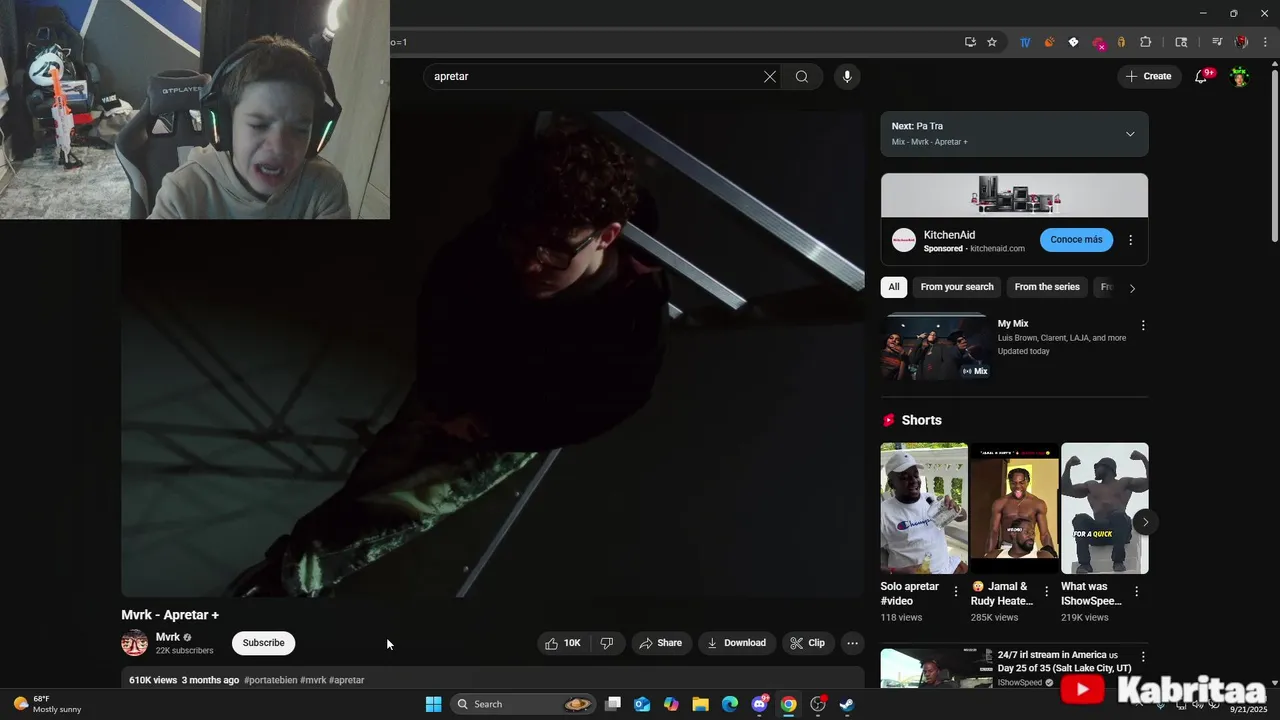Open the weather widget showing 68°F
1280x720 pixels.
(x=48, y=704)
